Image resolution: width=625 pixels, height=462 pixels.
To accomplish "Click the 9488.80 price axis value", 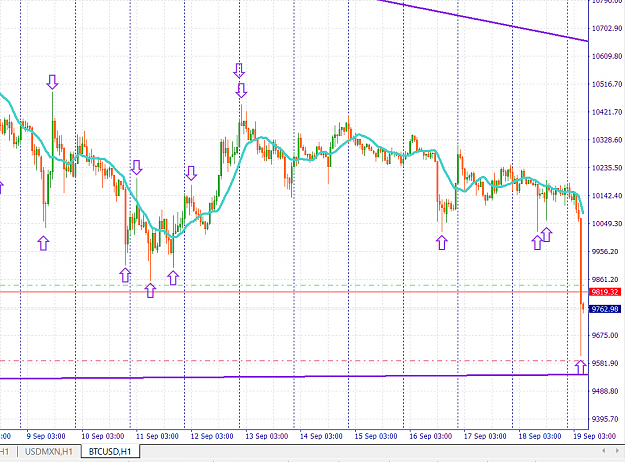I will tap(607, 391).
